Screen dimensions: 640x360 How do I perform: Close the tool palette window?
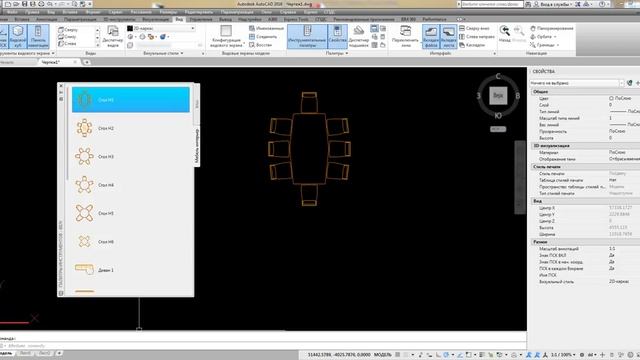coord(61,86)
